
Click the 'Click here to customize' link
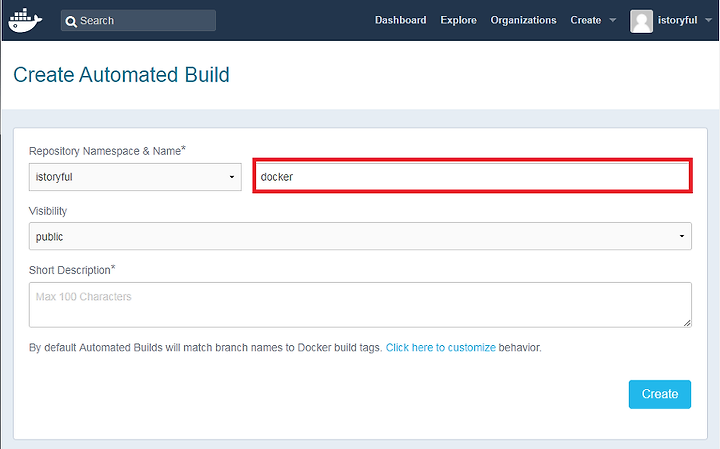440,348
